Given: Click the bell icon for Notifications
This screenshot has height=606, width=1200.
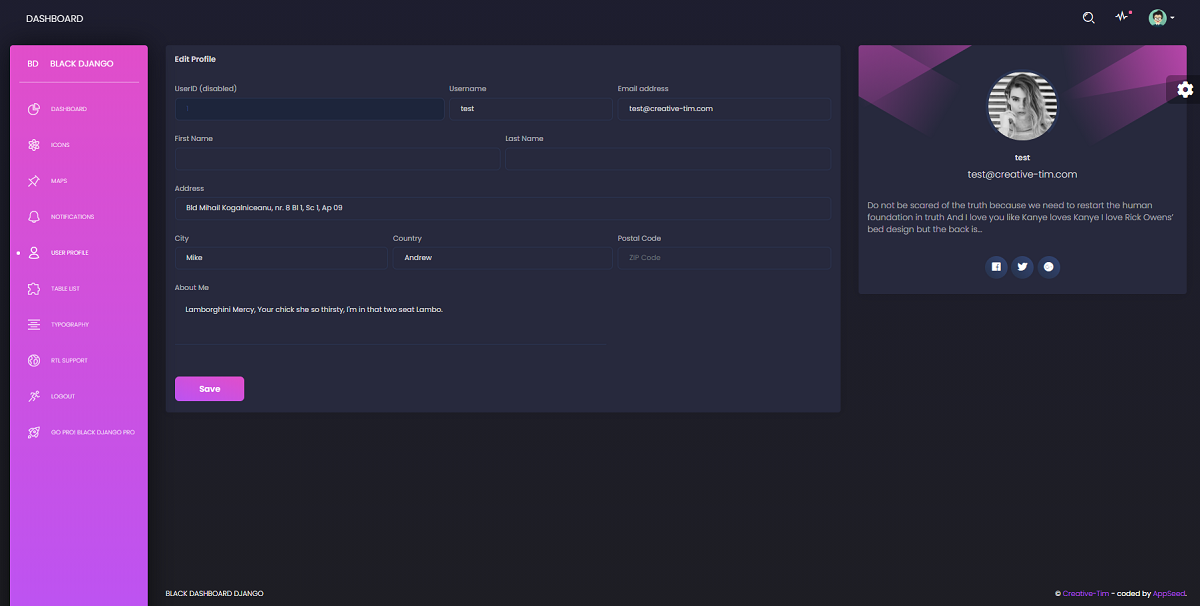Looking at the screenshot, I should [34, 217].
